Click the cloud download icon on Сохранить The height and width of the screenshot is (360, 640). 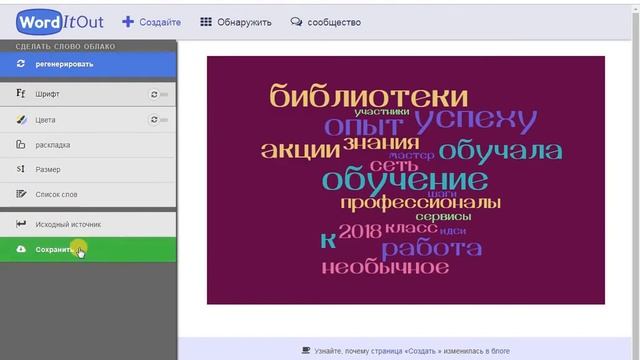coord(21,249)
